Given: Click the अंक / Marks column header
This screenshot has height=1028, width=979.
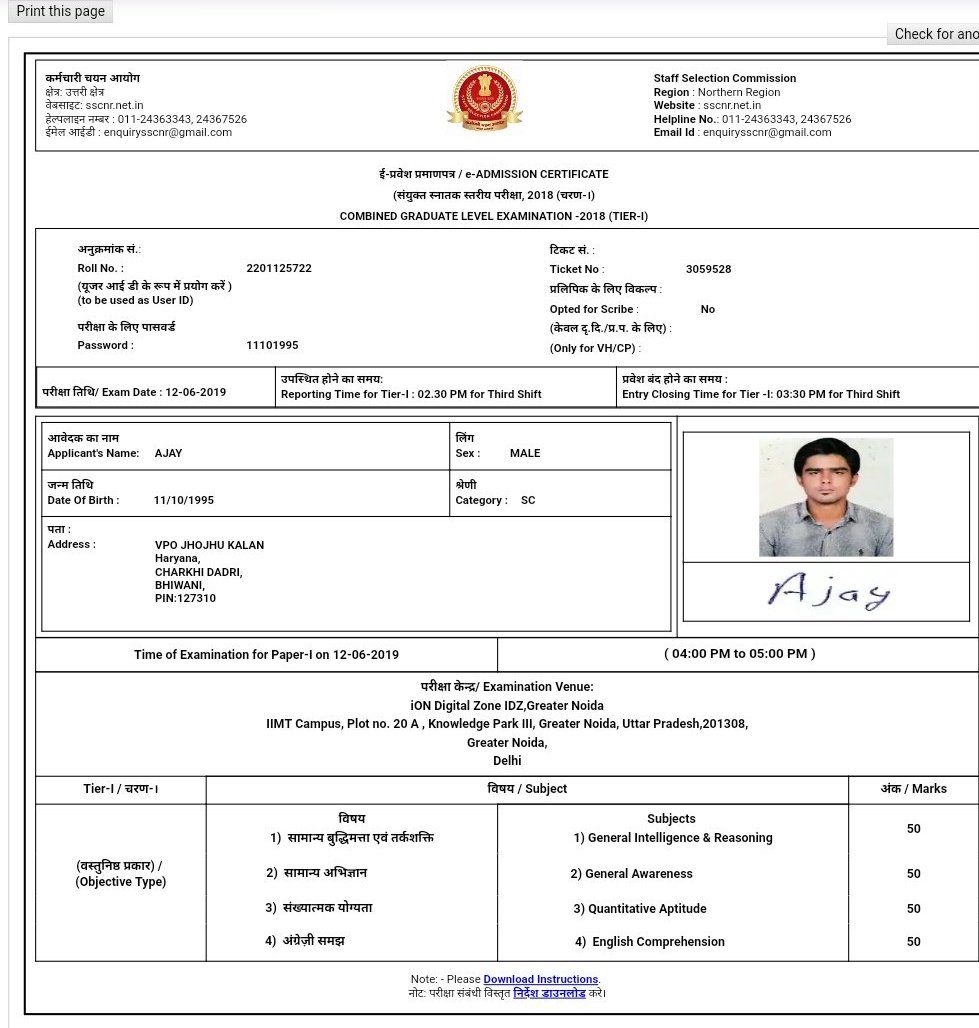Looking at the screenshot, I should 913,789.
